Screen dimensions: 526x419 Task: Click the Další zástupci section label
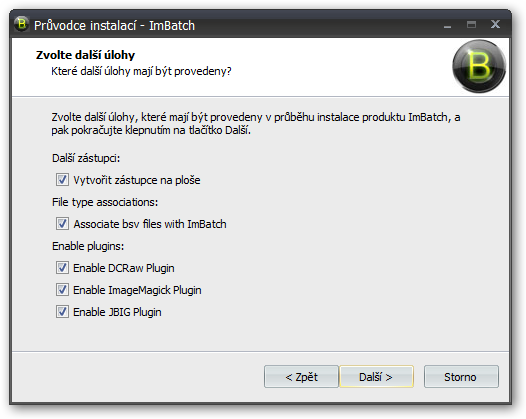point(86,158)
